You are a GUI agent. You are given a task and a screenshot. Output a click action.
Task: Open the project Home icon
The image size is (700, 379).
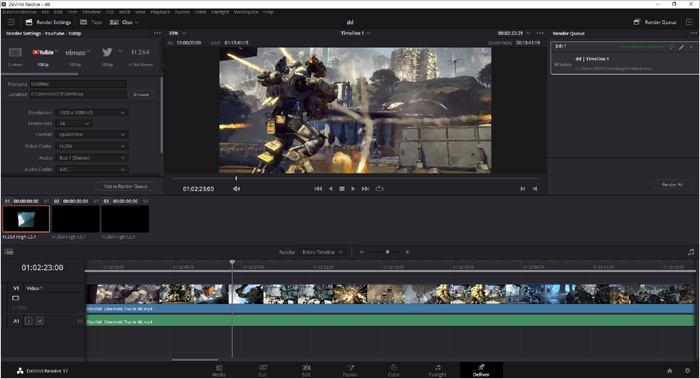tap(670, 371)
